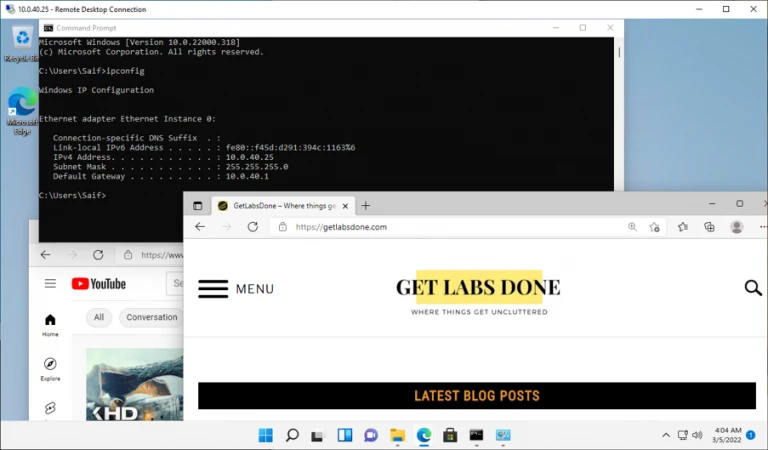Open the HD video thumbnail on YouTube
The width and height of the screenshot is (768, 450).
[135, 384]
